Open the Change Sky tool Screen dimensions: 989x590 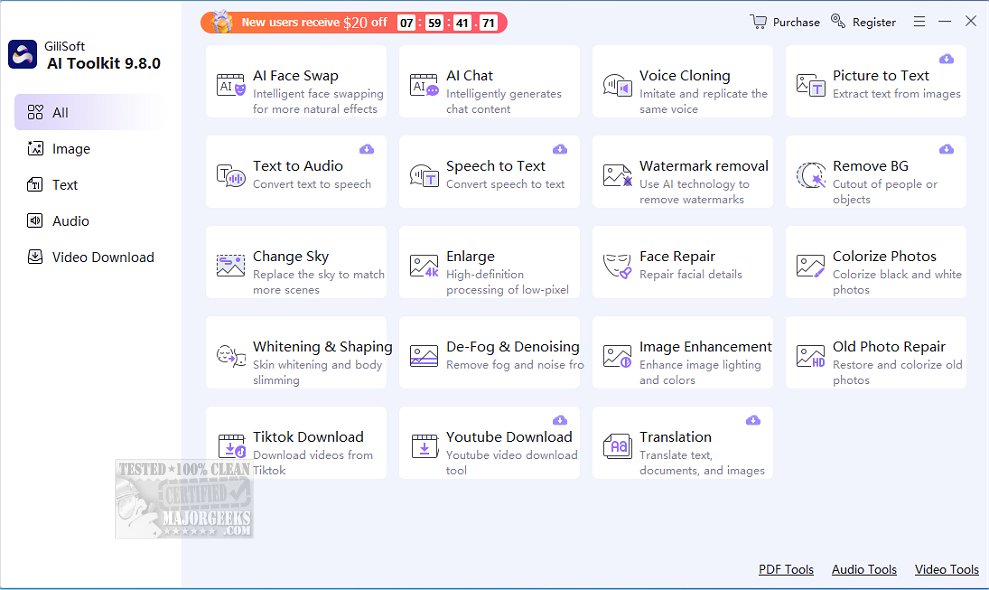tap(296, 262)
